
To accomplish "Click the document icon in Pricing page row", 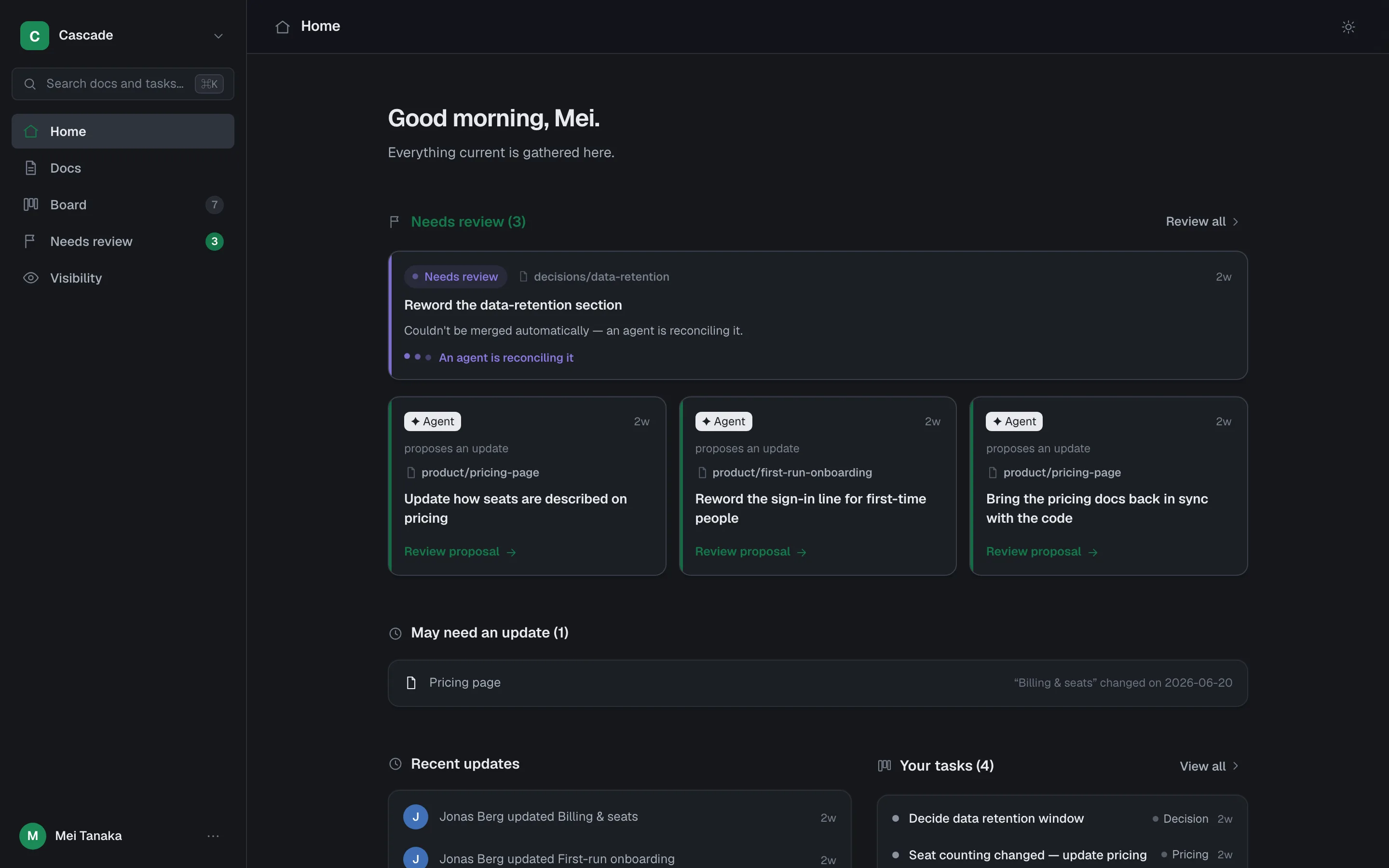I will tap(411, 682).
